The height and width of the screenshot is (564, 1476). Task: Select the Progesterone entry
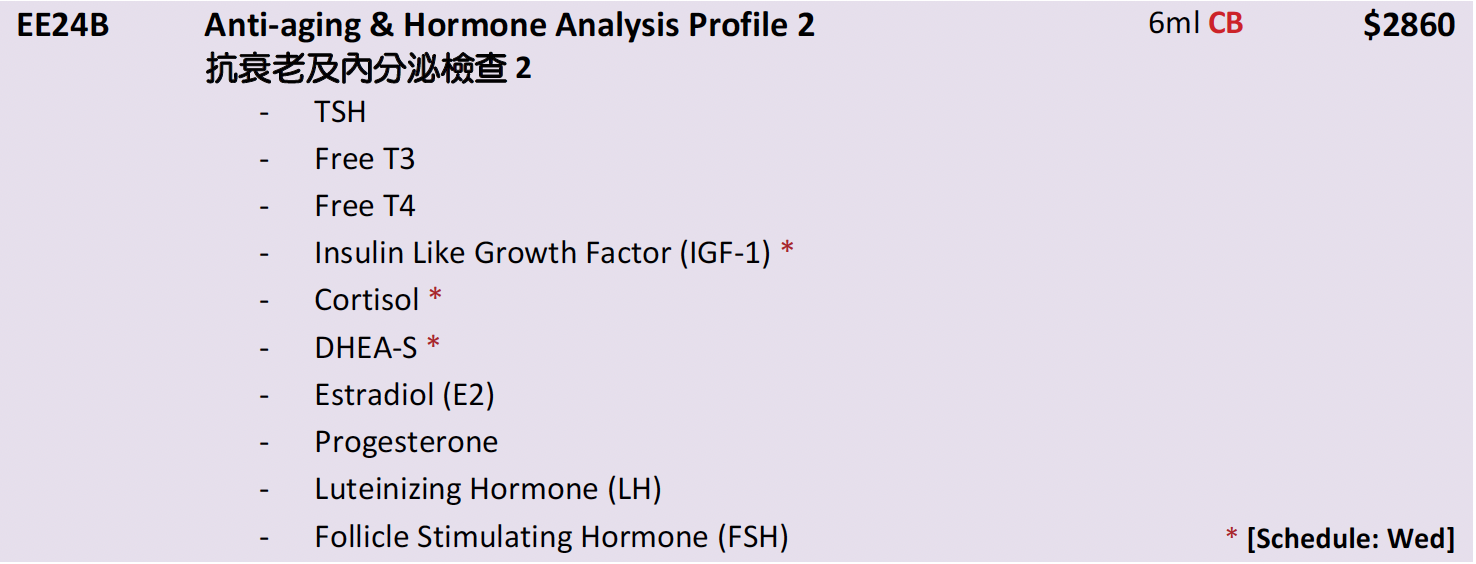click(406, 442)
